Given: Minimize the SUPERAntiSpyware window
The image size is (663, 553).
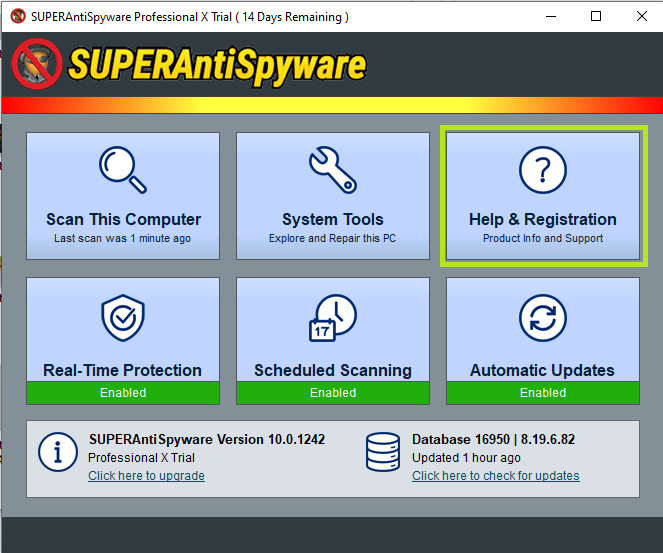Looking at the screenshot, I should [x=551, y=16].
